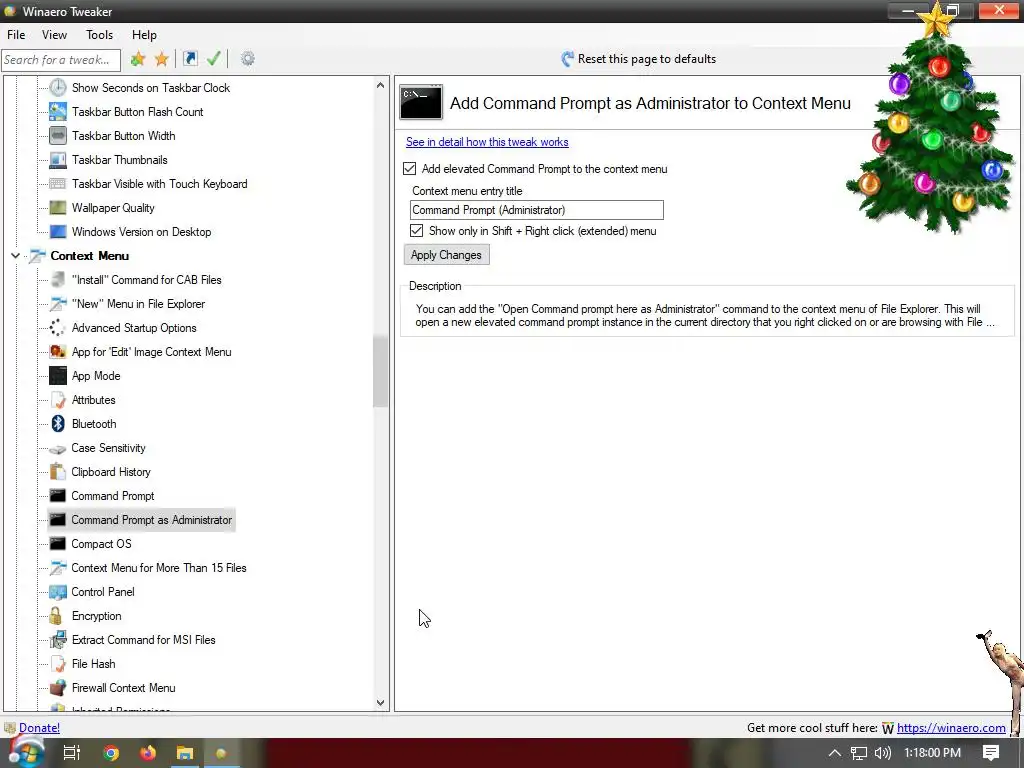Click Show Seconds on Taskbar Clock icon
1024x768 pixels.
[x=58, y=88]
